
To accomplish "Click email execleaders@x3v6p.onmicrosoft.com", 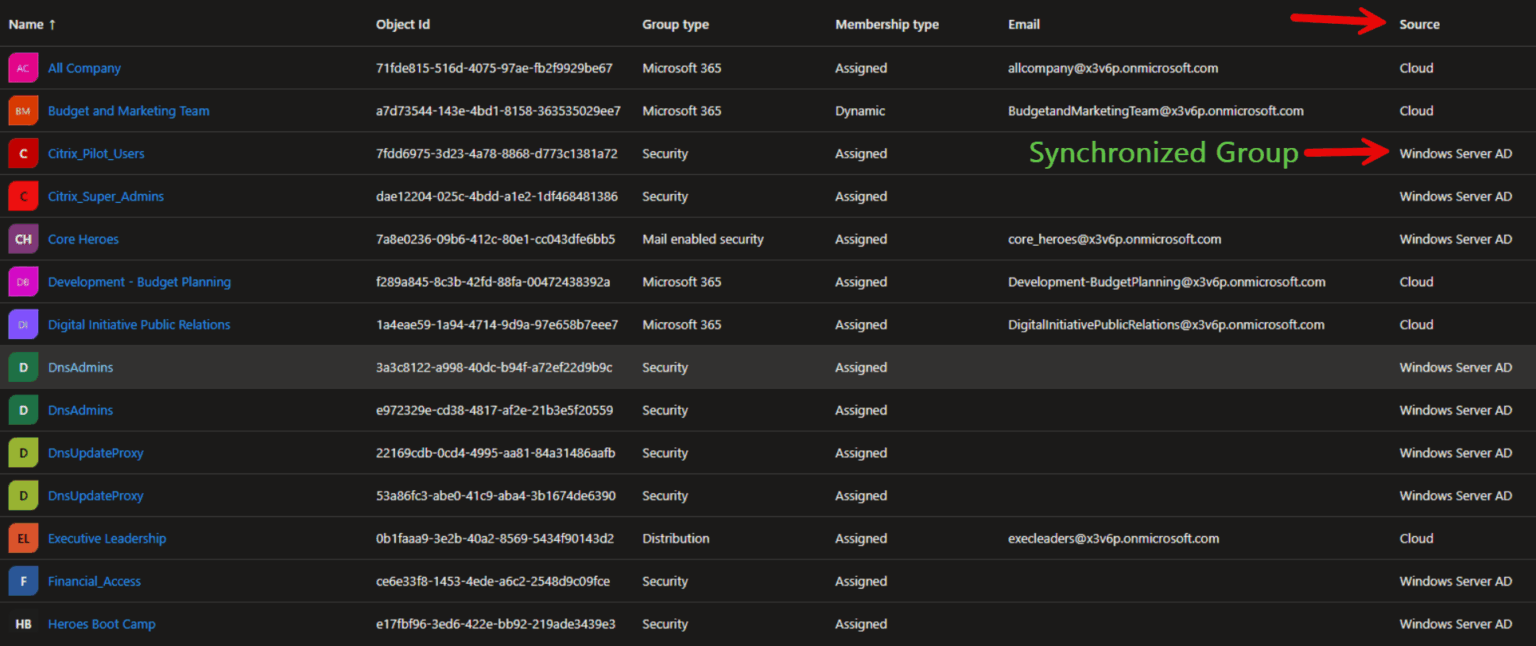I will tap(1114, 539).
